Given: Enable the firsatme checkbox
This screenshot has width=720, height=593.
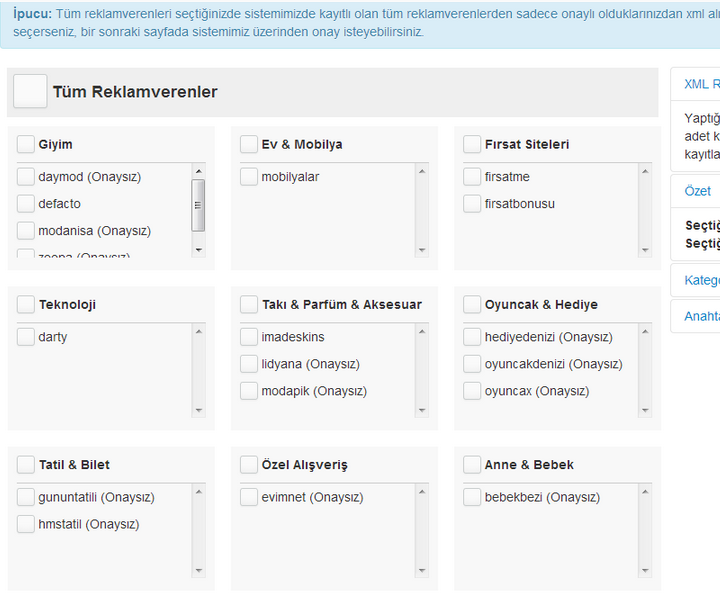Looking at the screenshot, I should pos(472,177).
